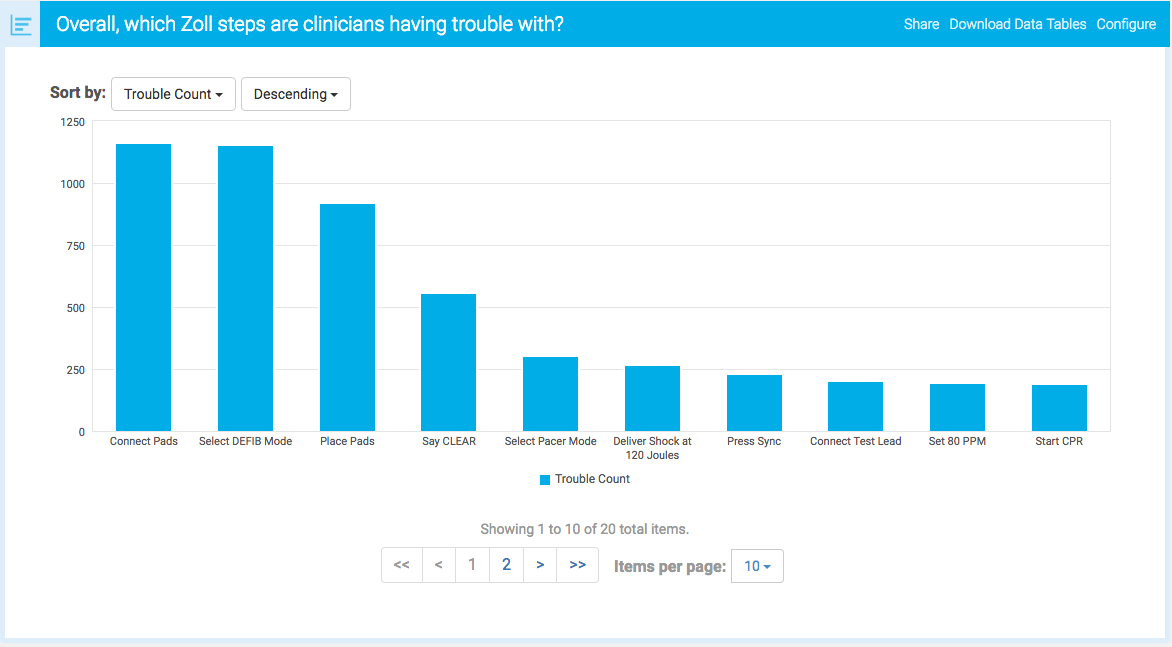Click the Deliver Shock at 120 Joules bar
This screenshot has width=1172, height=647.
pyautogui.click(x=653, y=398)
